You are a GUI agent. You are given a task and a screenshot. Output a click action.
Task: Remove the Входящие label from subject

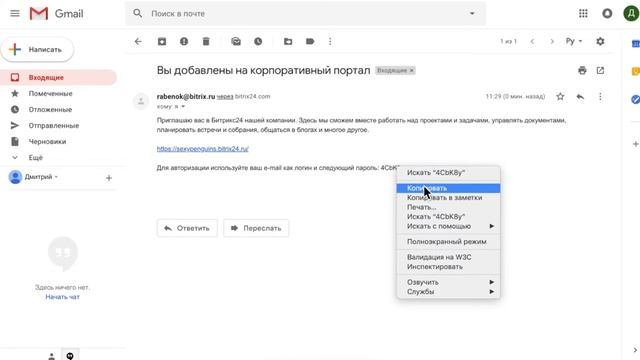tap(412, 71)
